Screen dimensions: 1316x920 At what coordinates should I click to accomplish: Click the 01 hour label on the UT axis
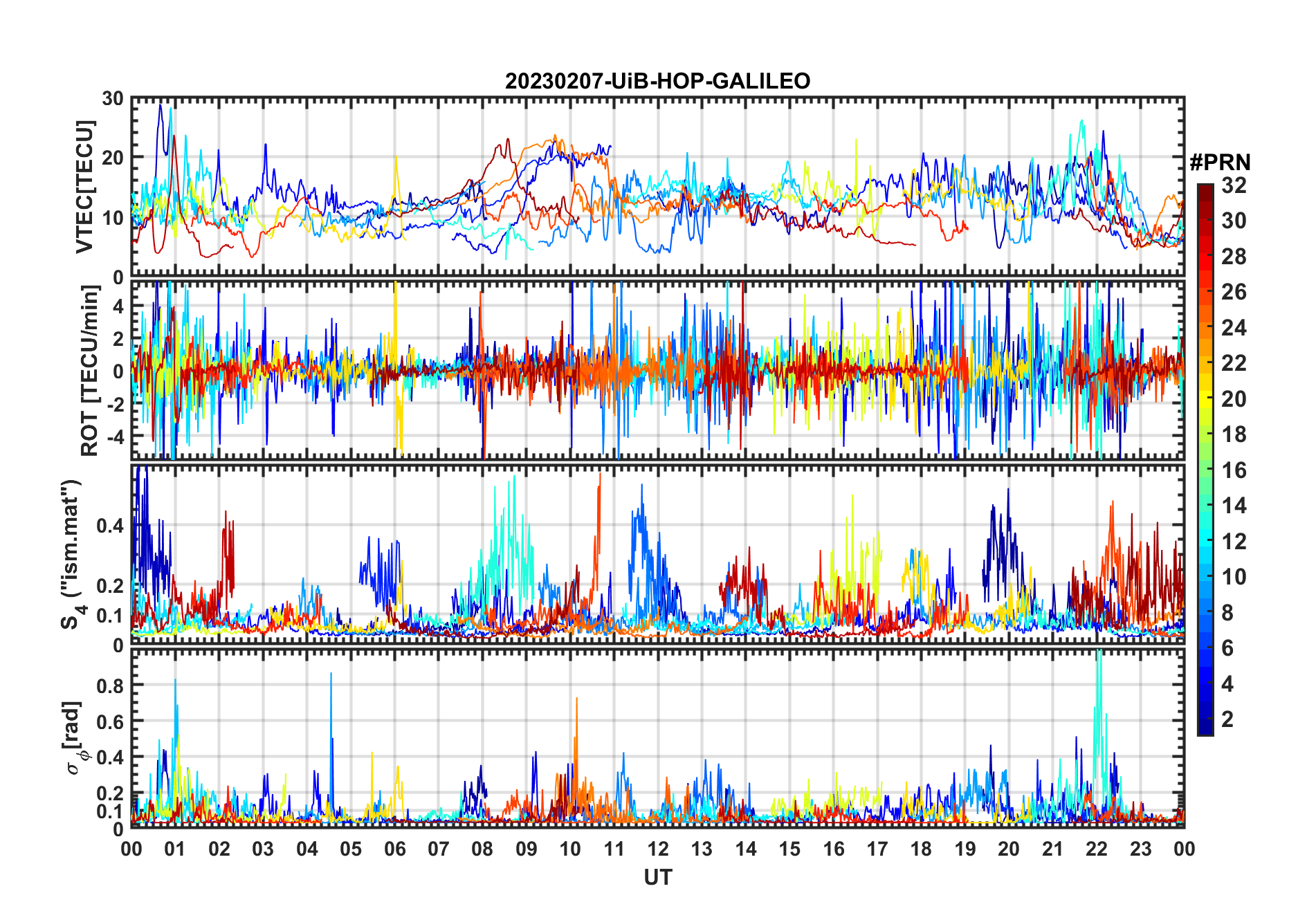[x=175, y=849]
